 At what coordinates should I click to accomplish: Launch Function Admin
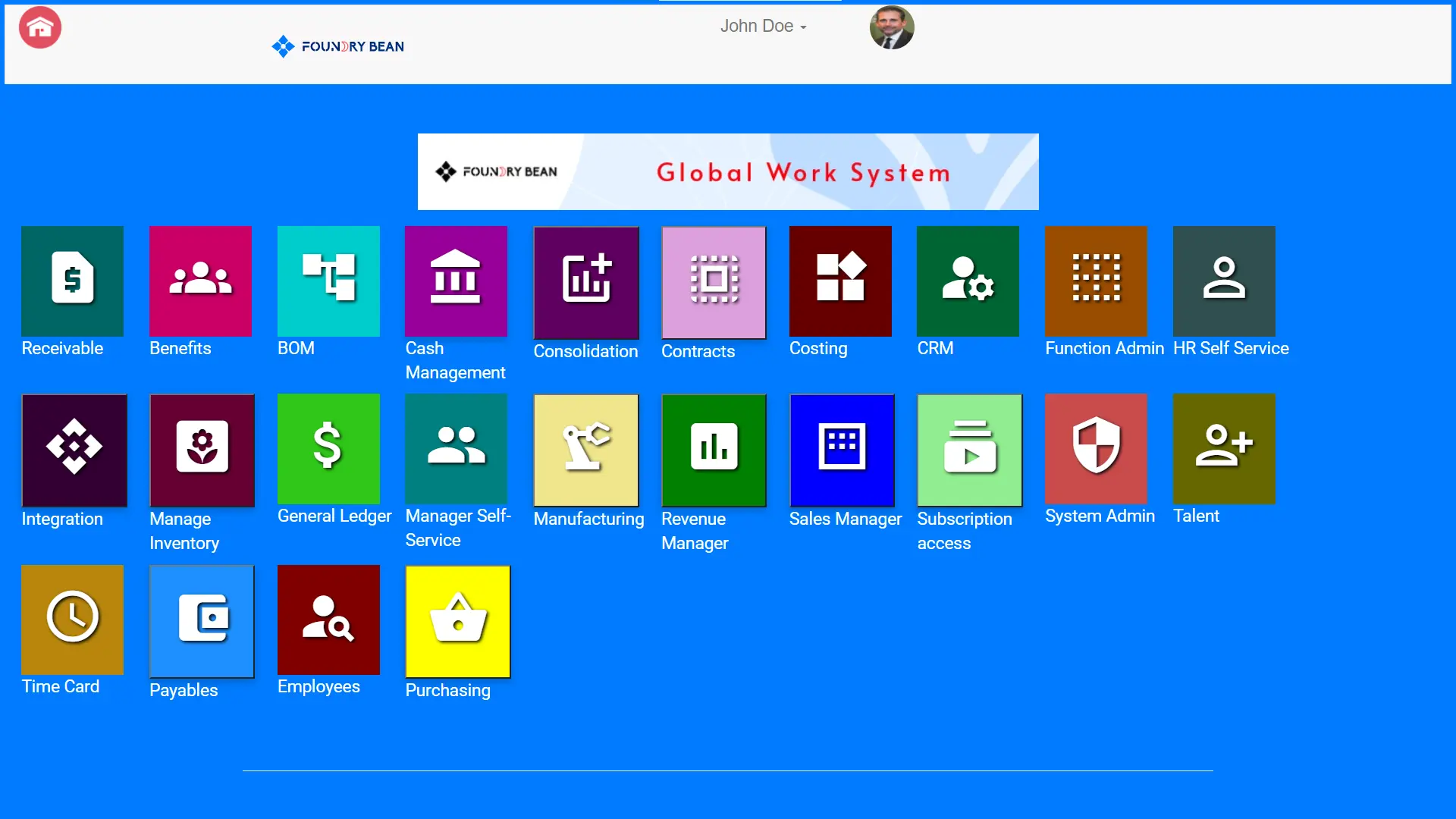1096,281
